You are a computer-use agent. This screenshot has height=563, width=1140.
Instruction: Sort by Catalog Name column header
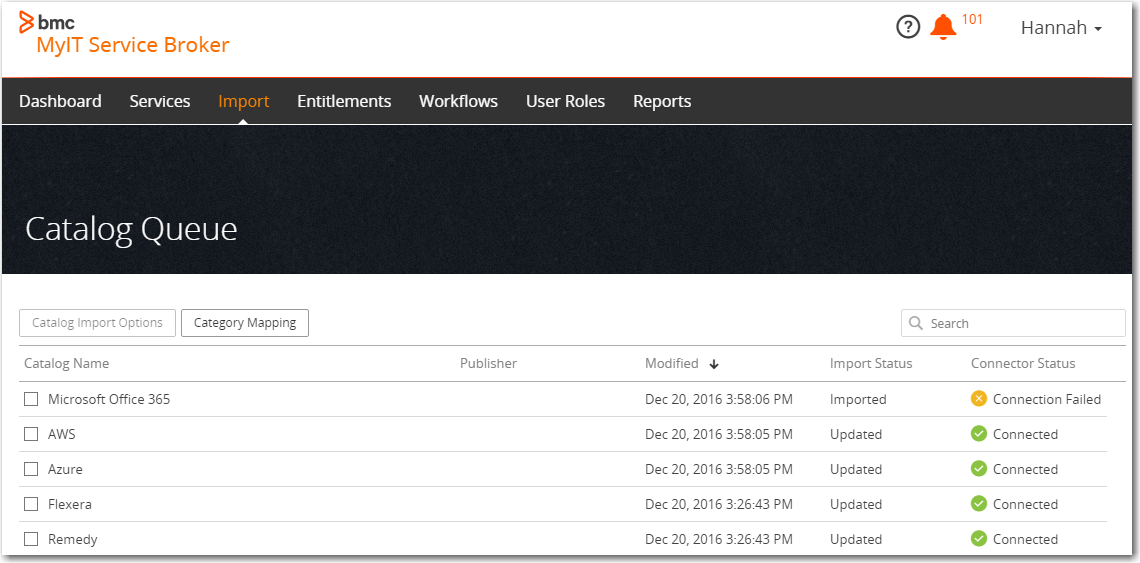click(x=67, y=363)
